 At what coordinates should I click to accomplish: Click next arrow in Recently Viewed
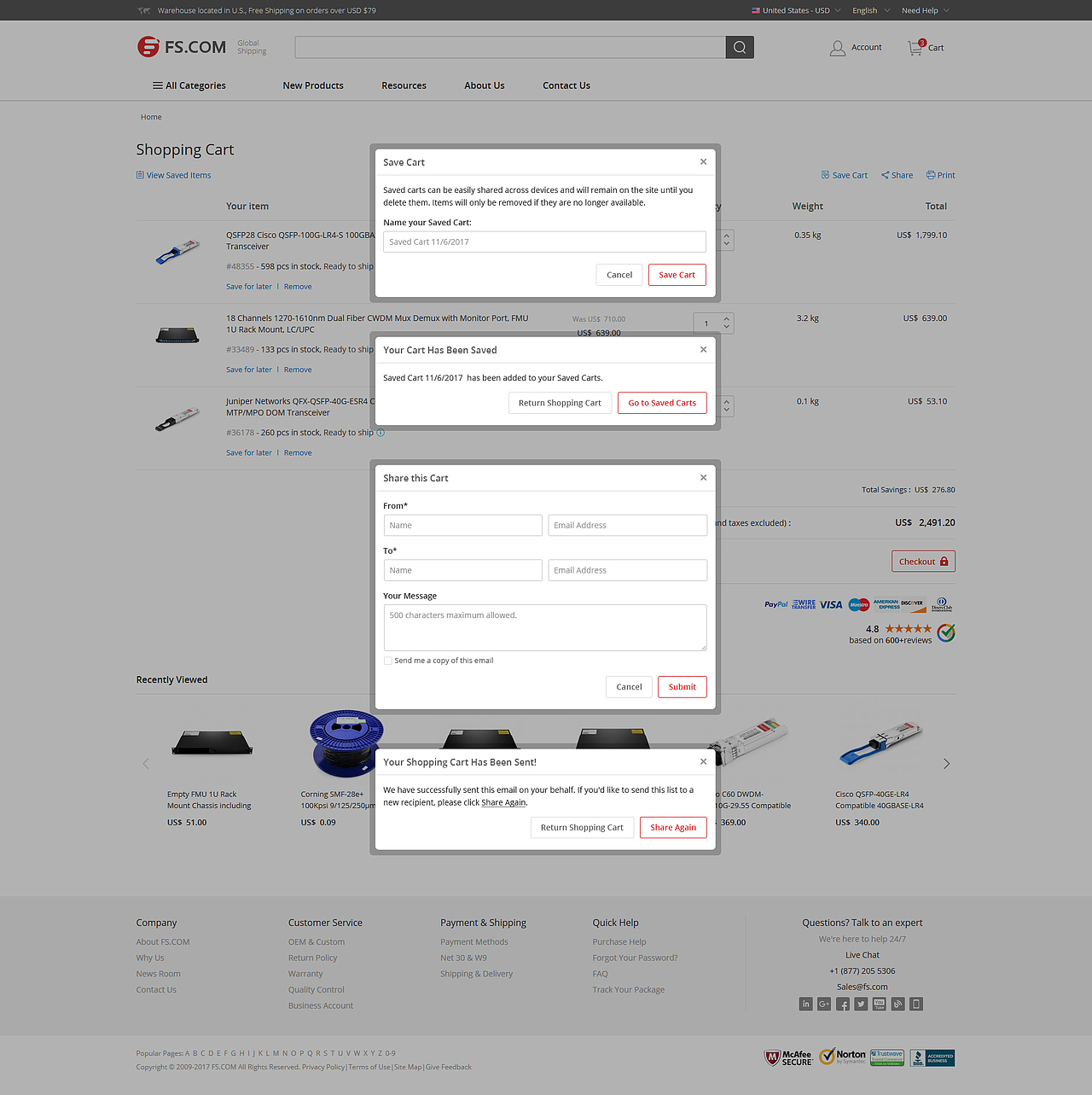click(x=946, y=764)
